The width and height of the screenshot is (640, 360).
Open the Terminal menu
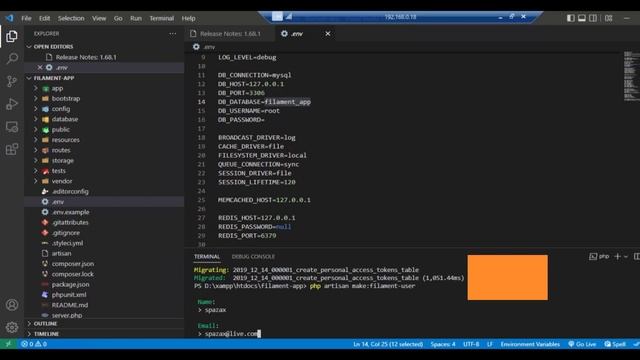pos(161,18)
